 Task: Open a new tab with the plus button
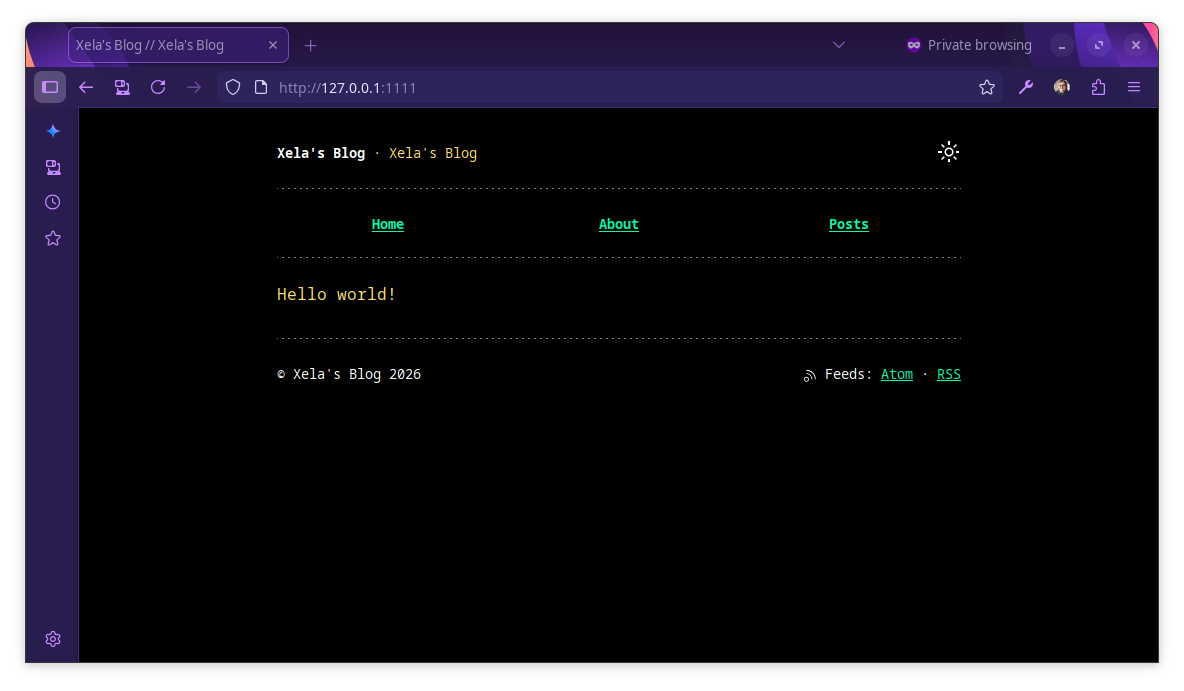click(x=310, y=45)
